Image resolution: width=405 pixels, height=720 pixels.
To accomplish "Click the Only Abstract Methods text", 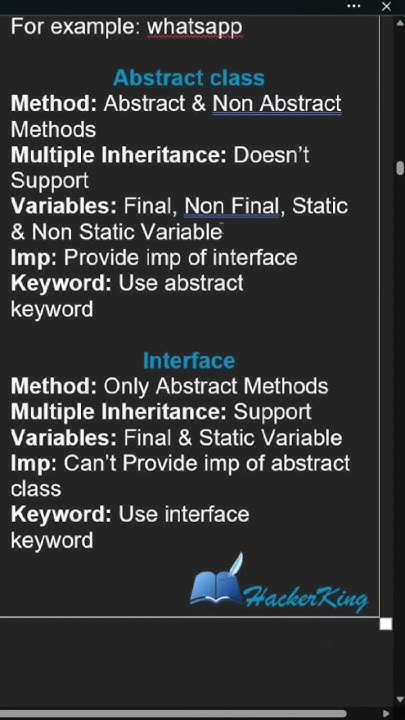I will [216, 386].
